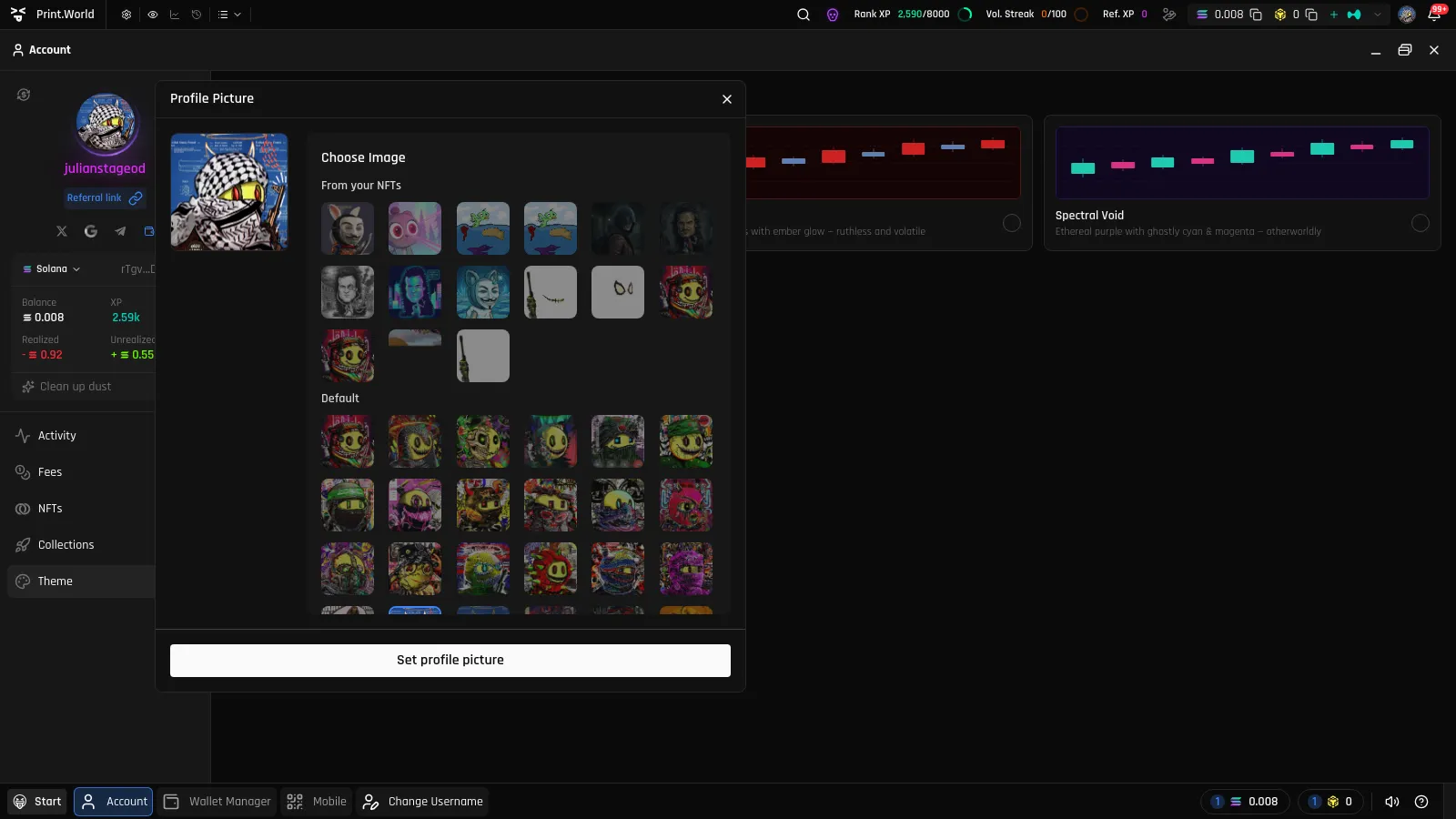Select the pink creature NFT image
The image size is (1456, 819).
415,228
